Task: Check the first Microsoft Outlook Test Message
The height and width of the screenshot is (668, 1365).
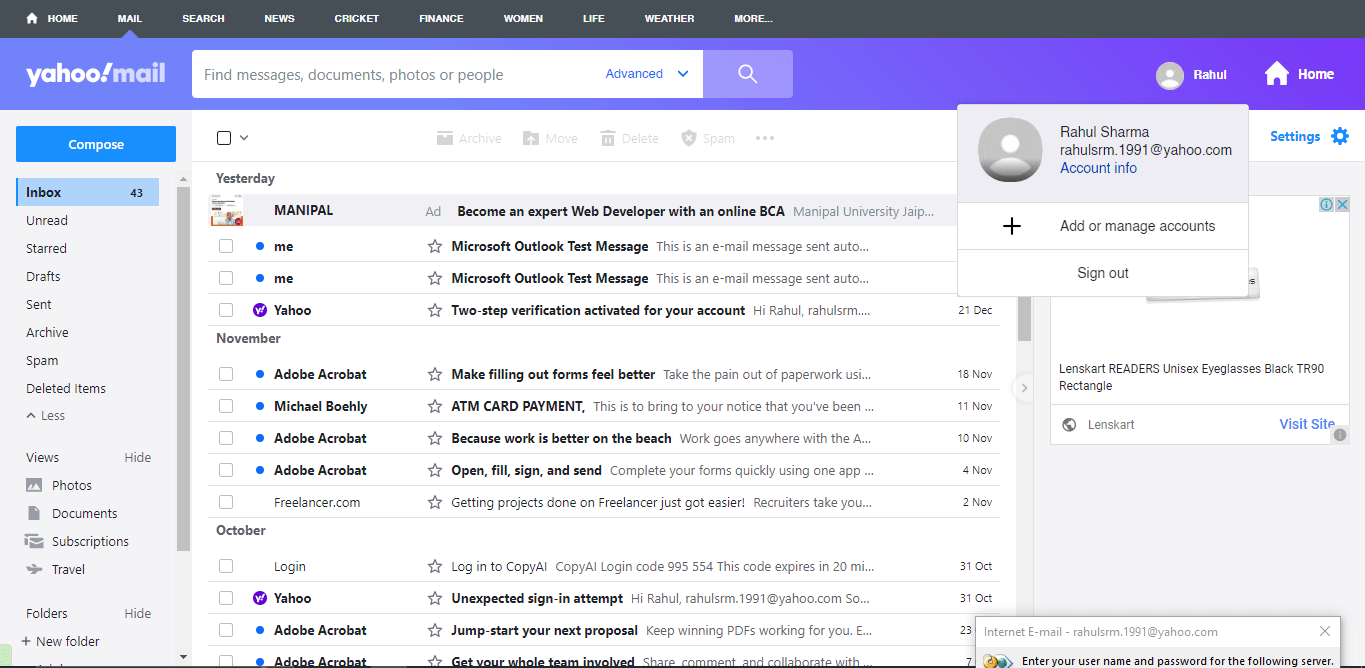Action: (x=226, y=246)
